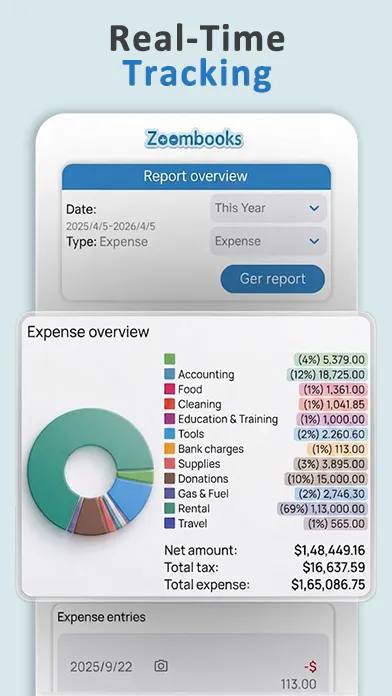
Task: Select the Cleaning category label
Action: (199, 404)
